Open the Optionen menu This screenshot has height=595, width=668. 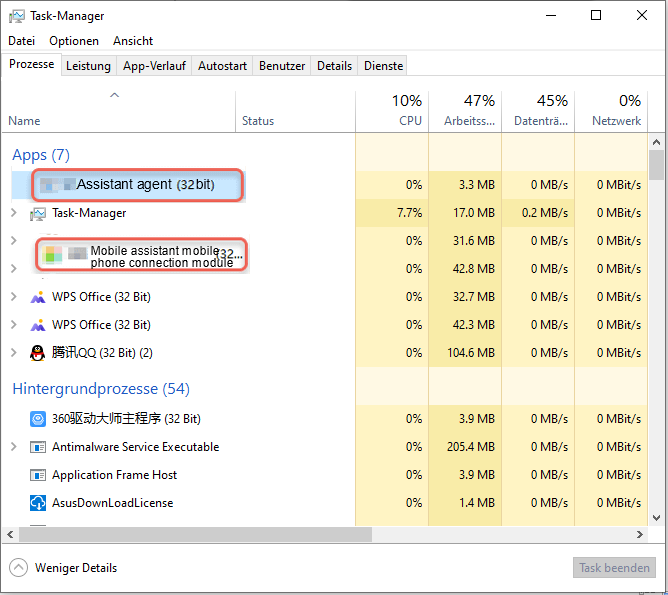[74, 41]
